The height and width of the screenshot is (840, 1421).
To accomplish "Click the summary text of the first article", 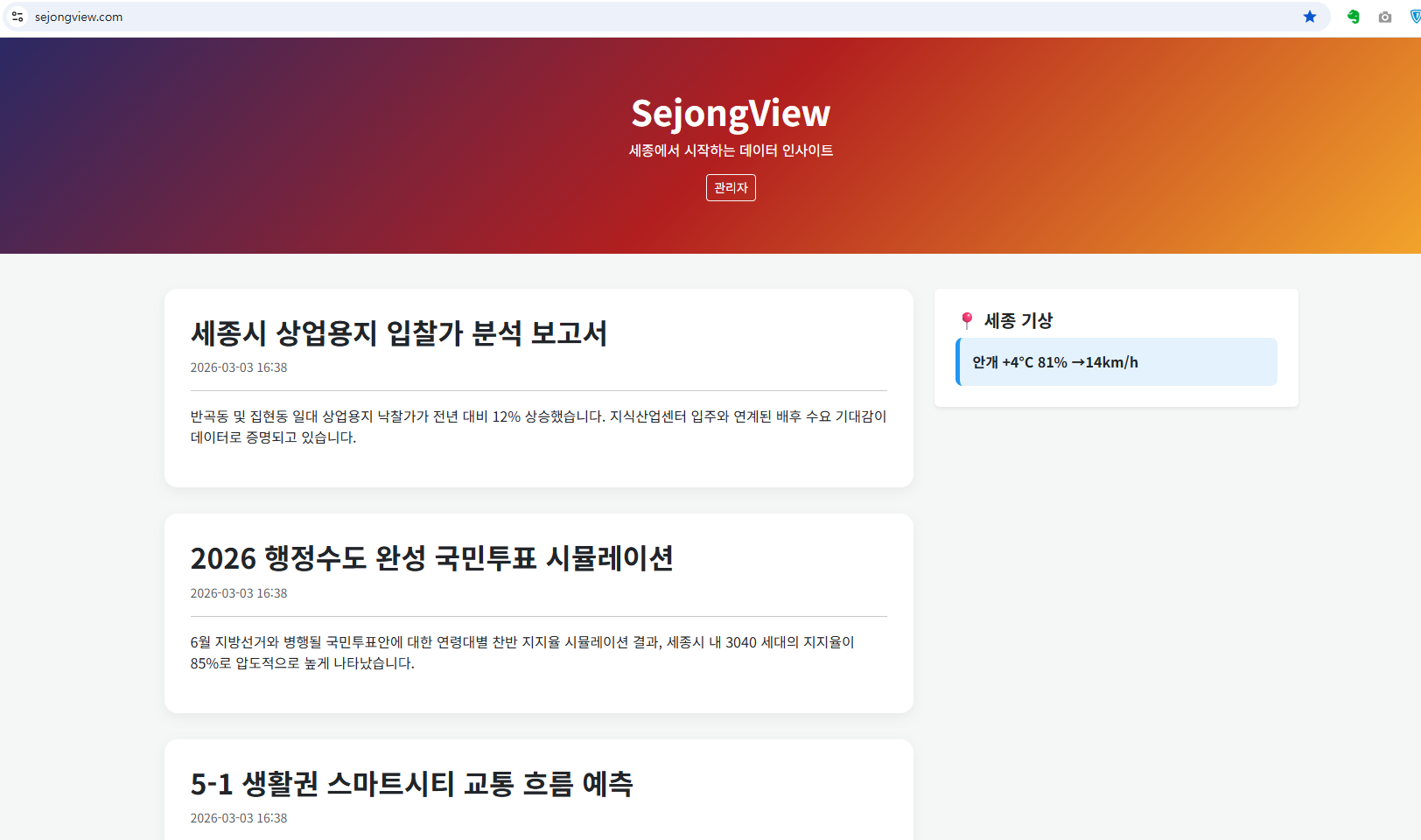I will pyautogui.click(x=537, y=427).
